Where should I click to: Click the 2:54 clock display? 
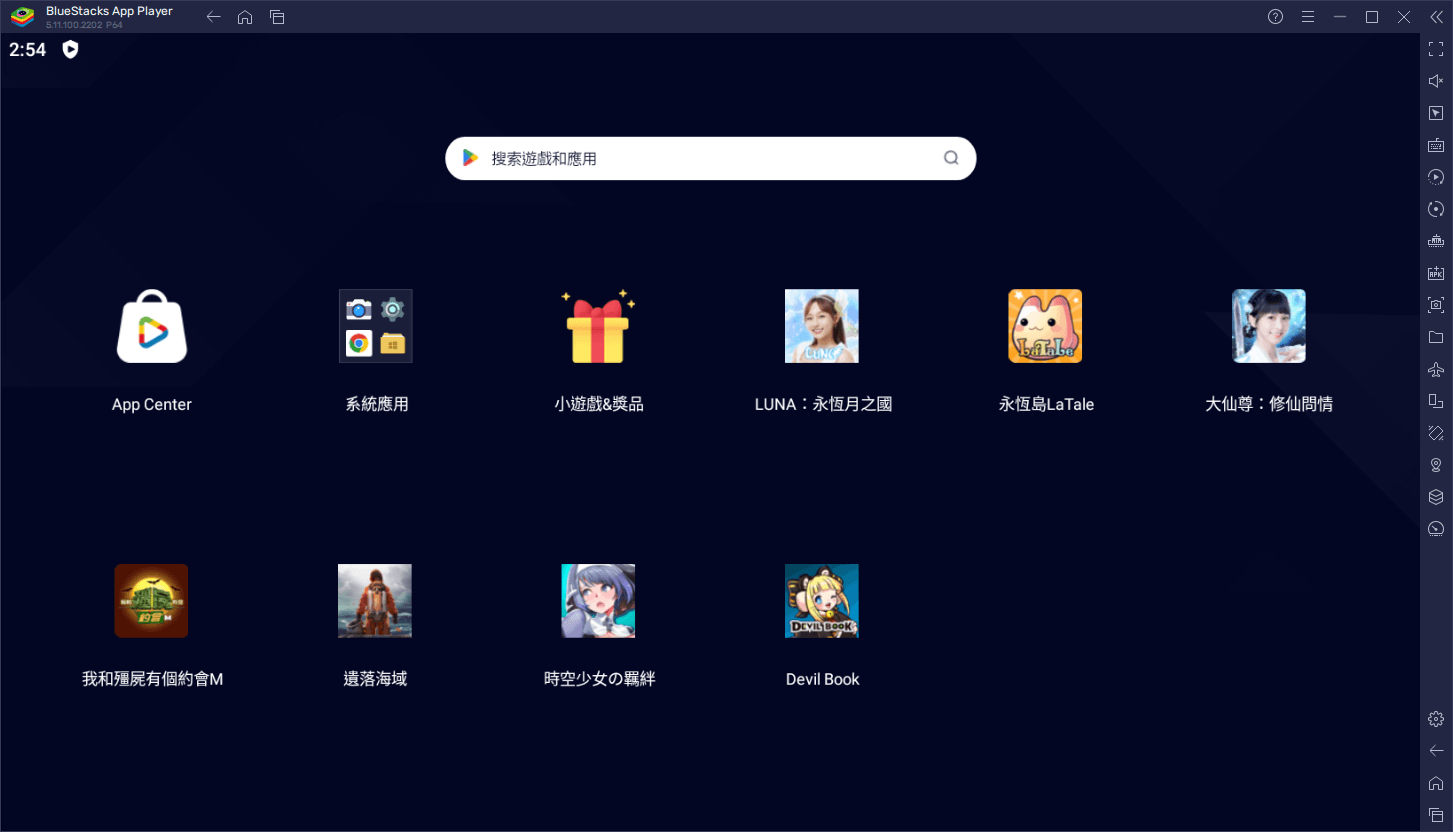[28, 50]
